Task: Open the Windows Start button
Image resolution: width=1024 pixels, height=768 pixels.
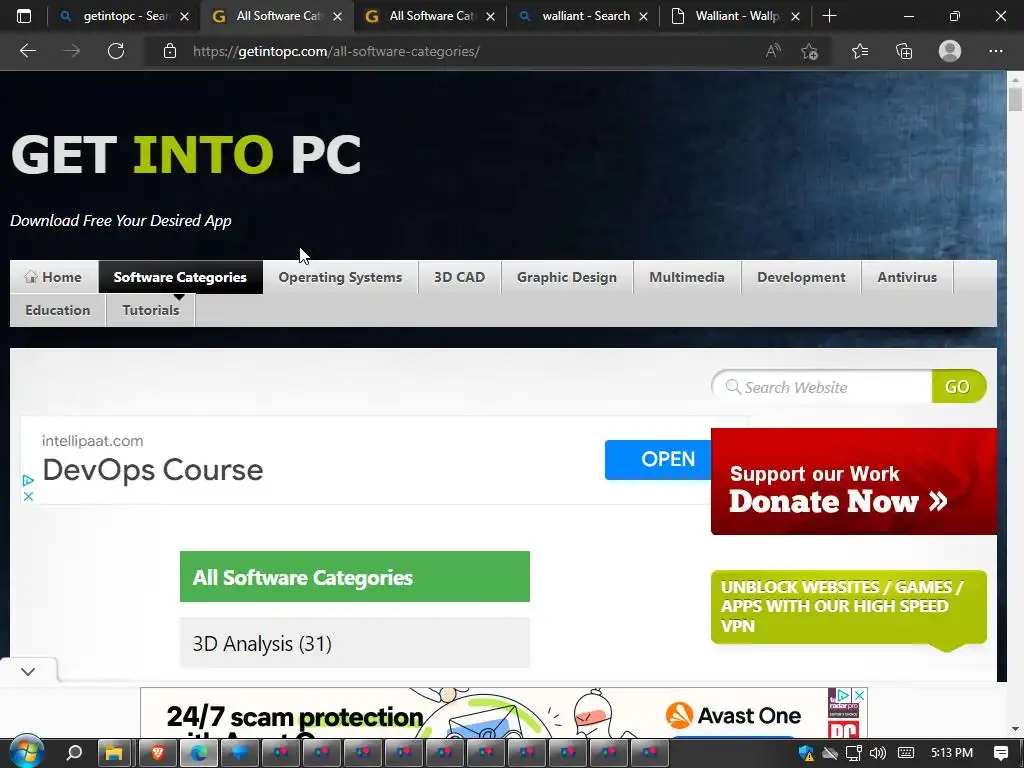Action: tap(26, 752)
